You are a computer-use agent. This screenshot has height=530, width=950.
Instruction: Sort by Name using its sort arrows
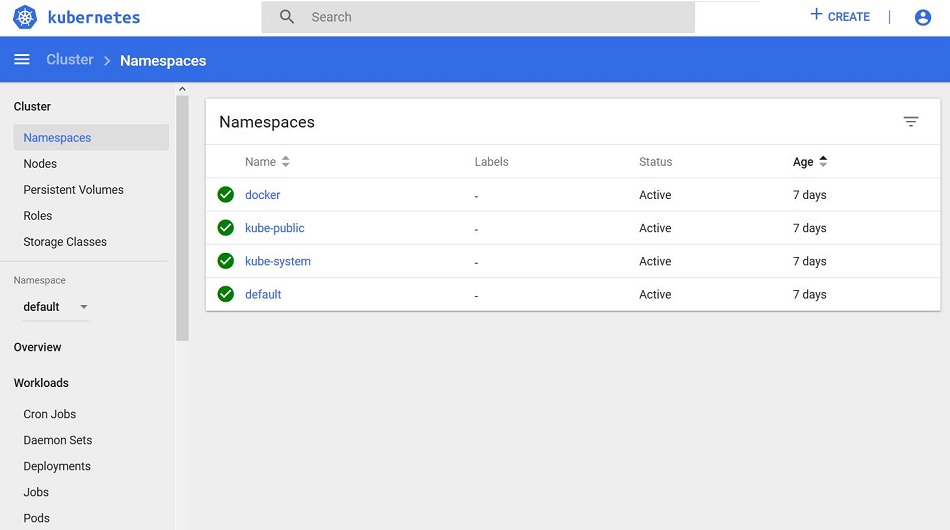click(x=285, y=162)
